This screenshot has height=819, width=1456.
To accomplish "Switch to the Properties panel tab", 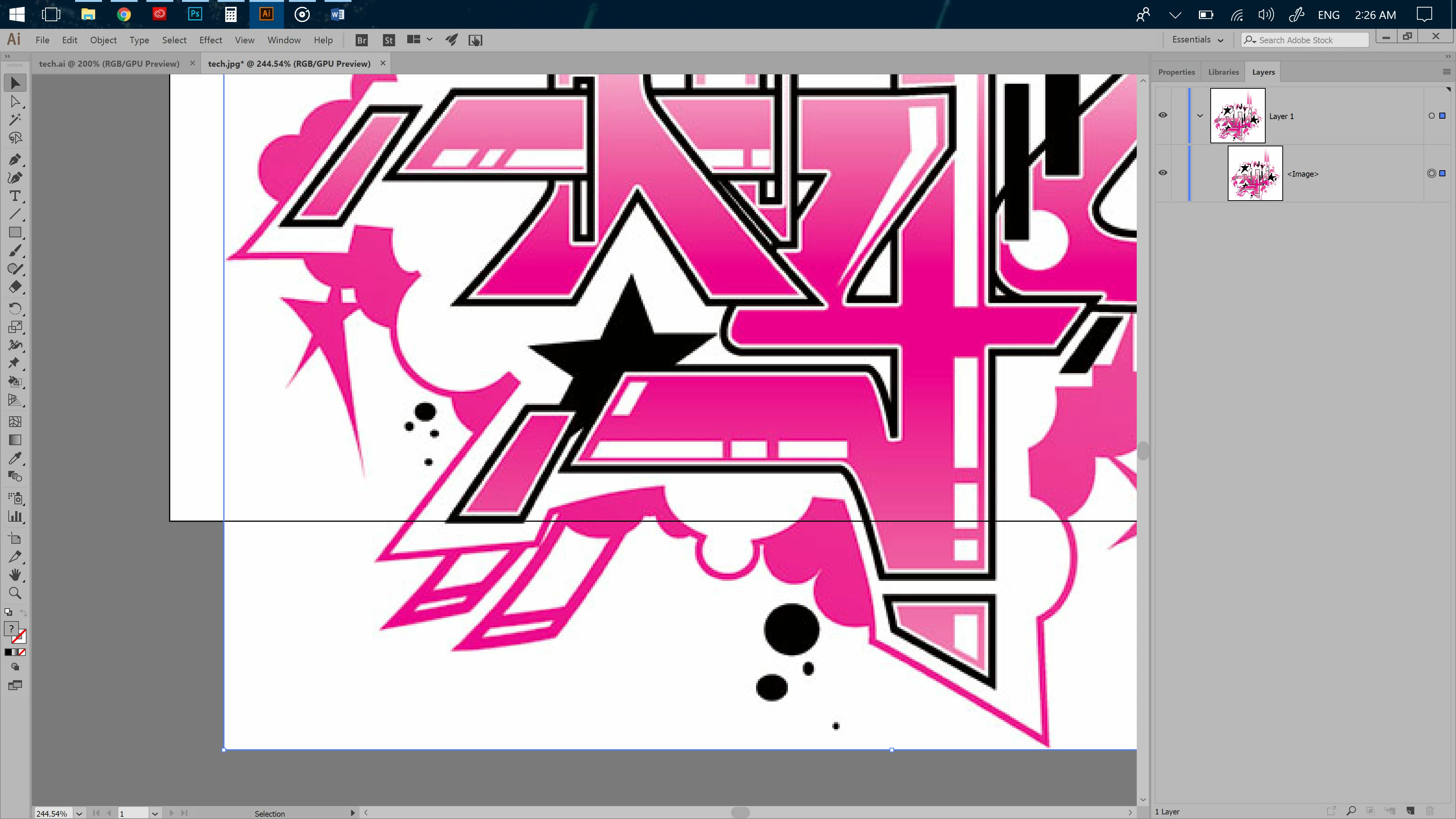I will 1176,72.
